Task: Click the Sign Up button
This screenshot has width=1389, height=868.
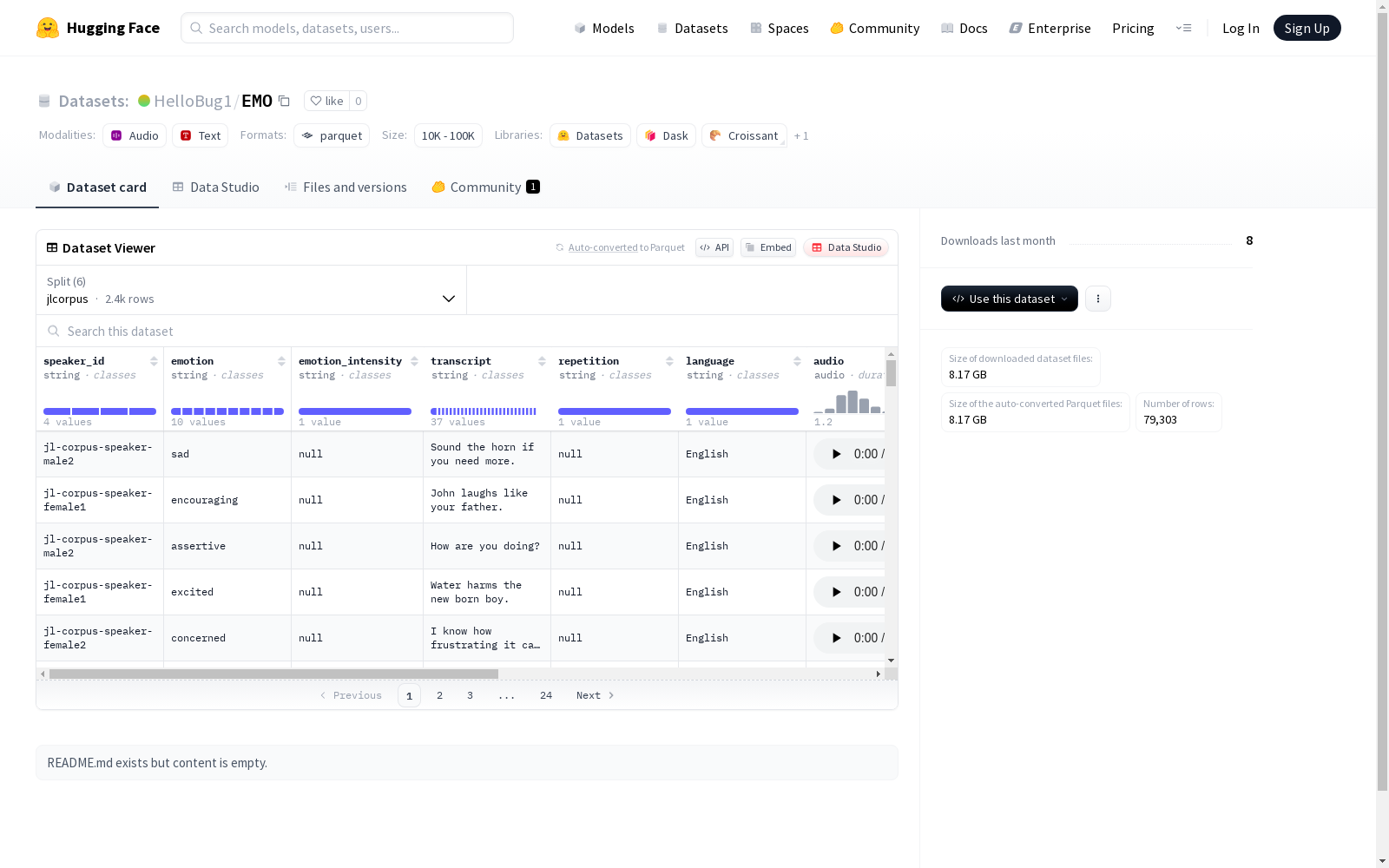Action: (1307, 28)
